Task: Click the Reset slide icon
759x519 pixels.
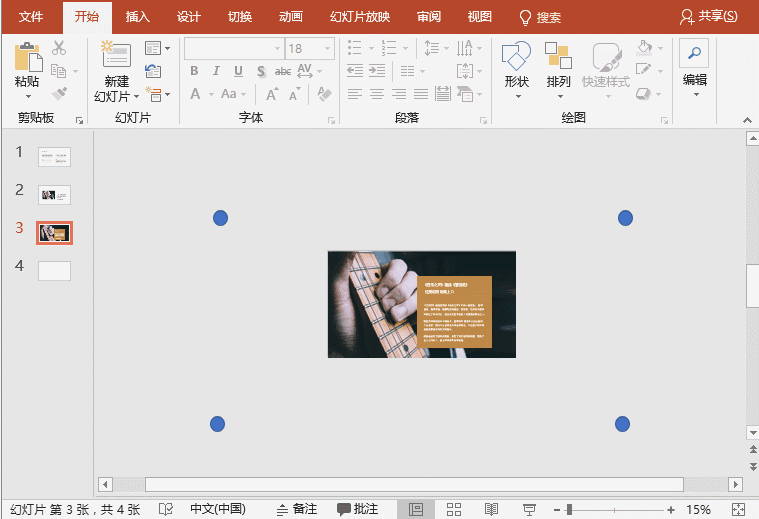Action: (x=153, y=70)
